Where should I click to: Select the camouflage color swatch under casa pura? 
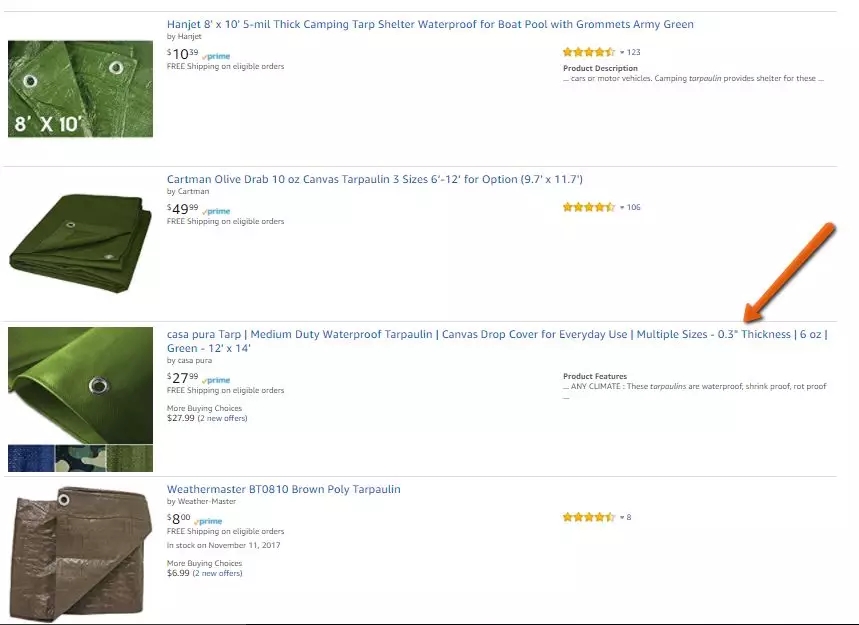click(81, 458)
